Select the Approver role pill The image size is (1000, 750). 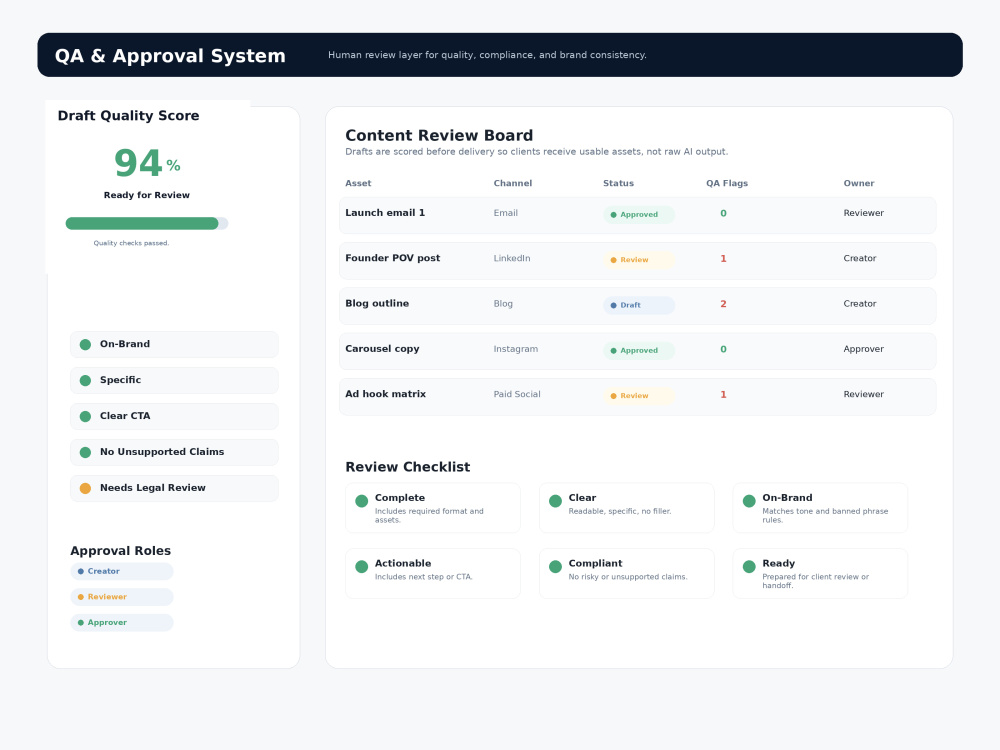pyautogui.click(x=122, y=622)
